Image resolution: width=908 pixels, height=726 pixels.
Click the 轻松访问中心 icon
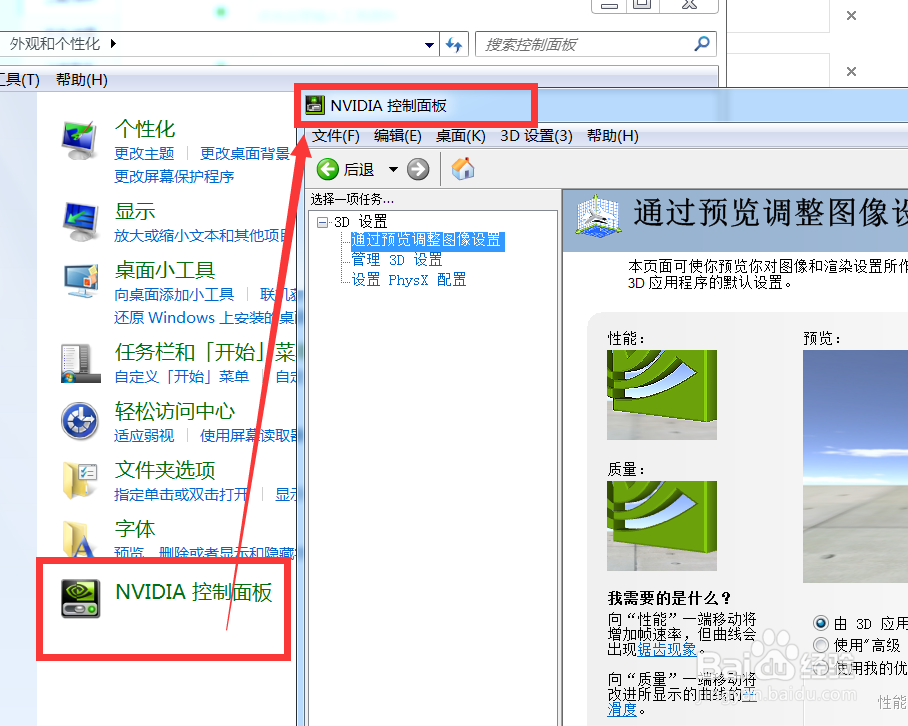[80, 421]
